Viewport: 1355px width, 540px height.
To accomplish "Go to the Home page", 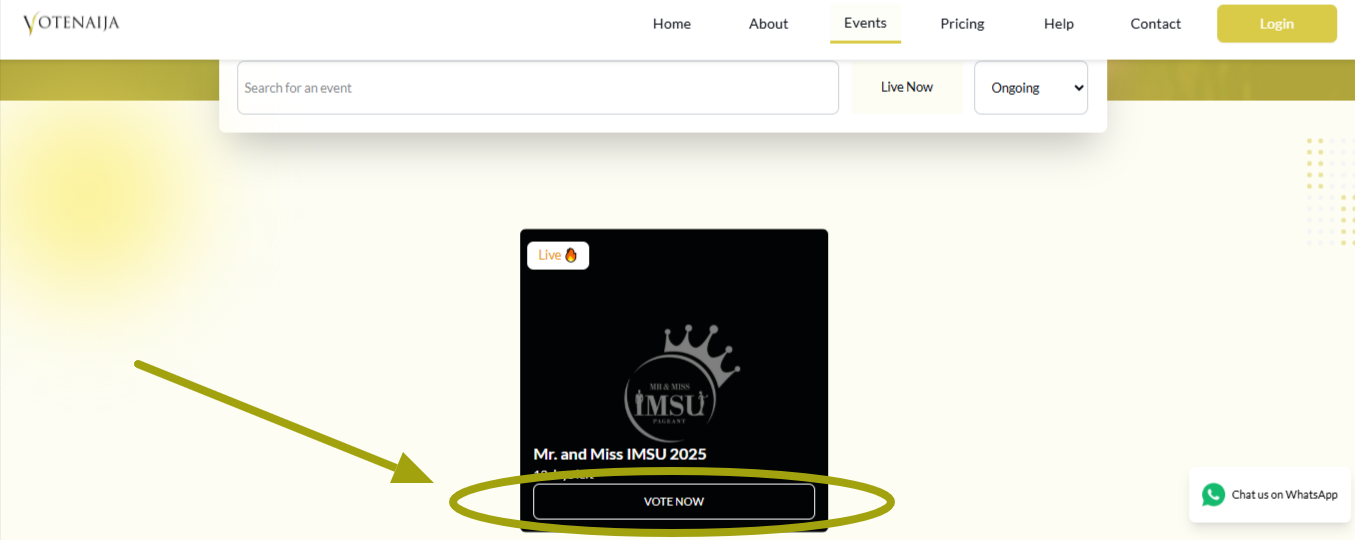I will pos(671,24).
